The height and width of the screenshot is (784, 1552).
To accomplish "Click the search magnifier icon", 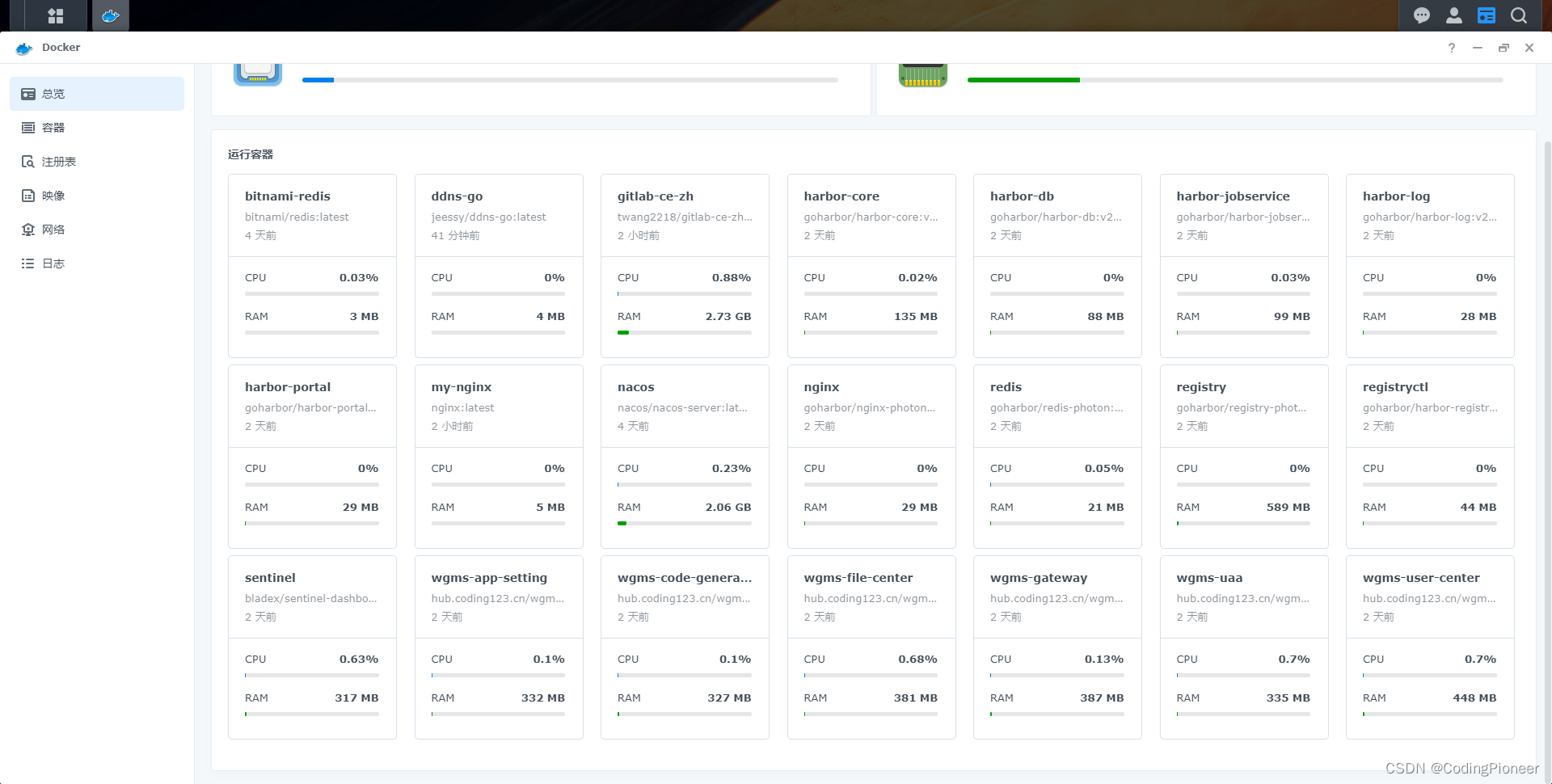I will click(1519, 15).
